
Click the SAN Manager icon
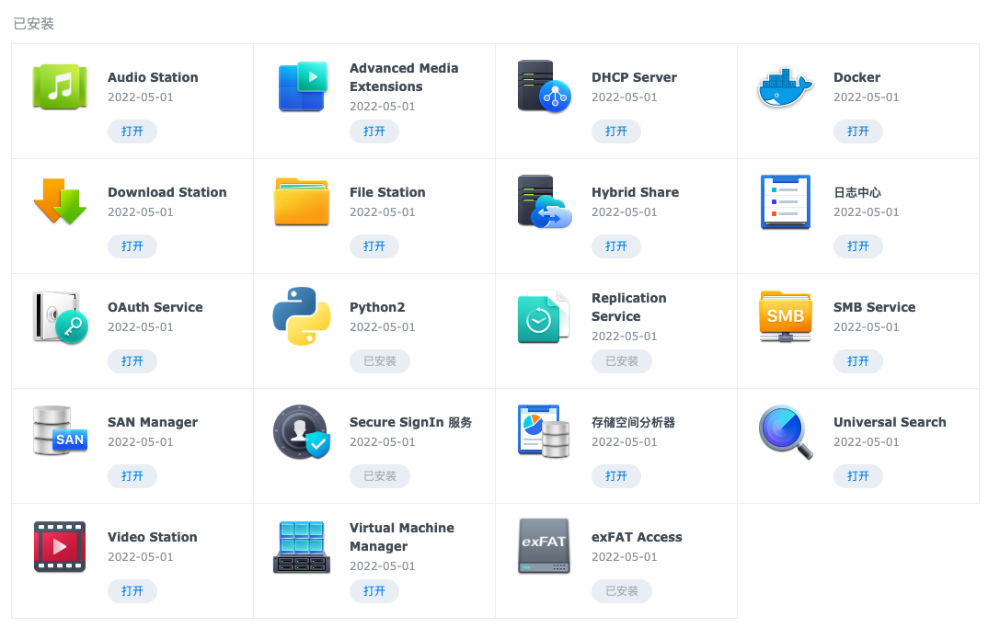click(60, 431)
